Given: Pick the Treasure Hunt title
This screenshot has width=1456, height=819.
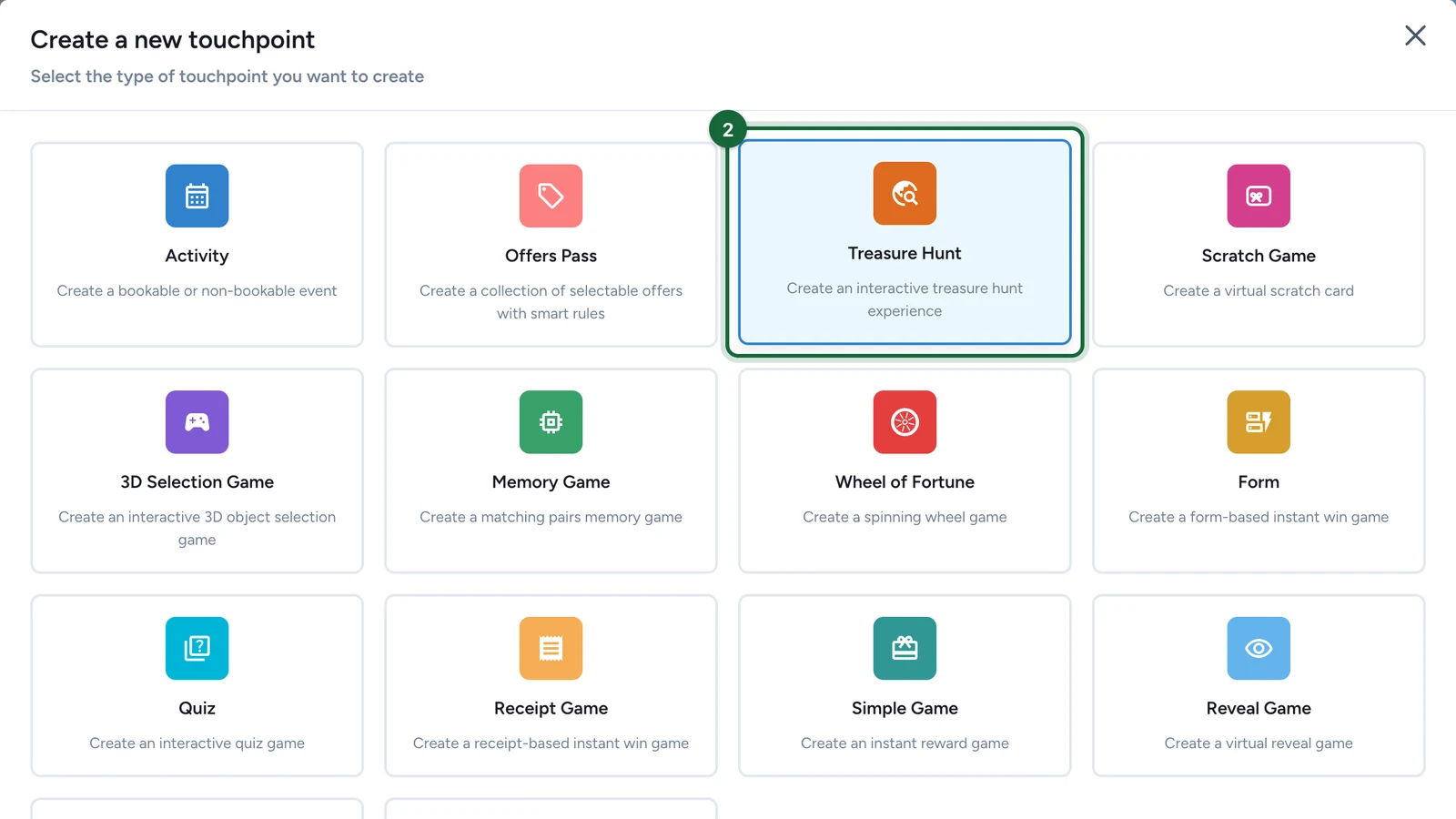Looking at the screenshot, I should pos(905,253).
